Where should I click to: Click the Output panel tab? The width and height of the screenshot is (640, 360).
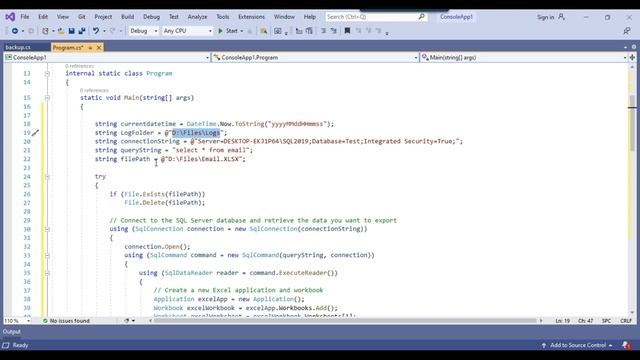(12, 332)
